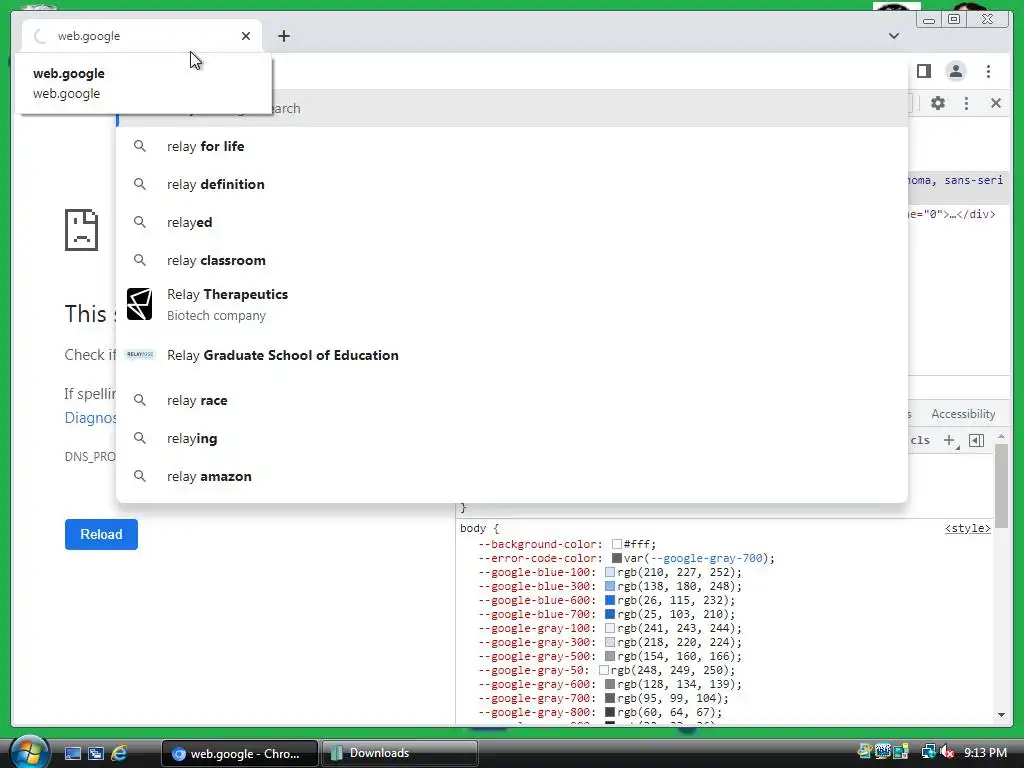Click search icon beside 'relay amazon'

pos(140,476)
